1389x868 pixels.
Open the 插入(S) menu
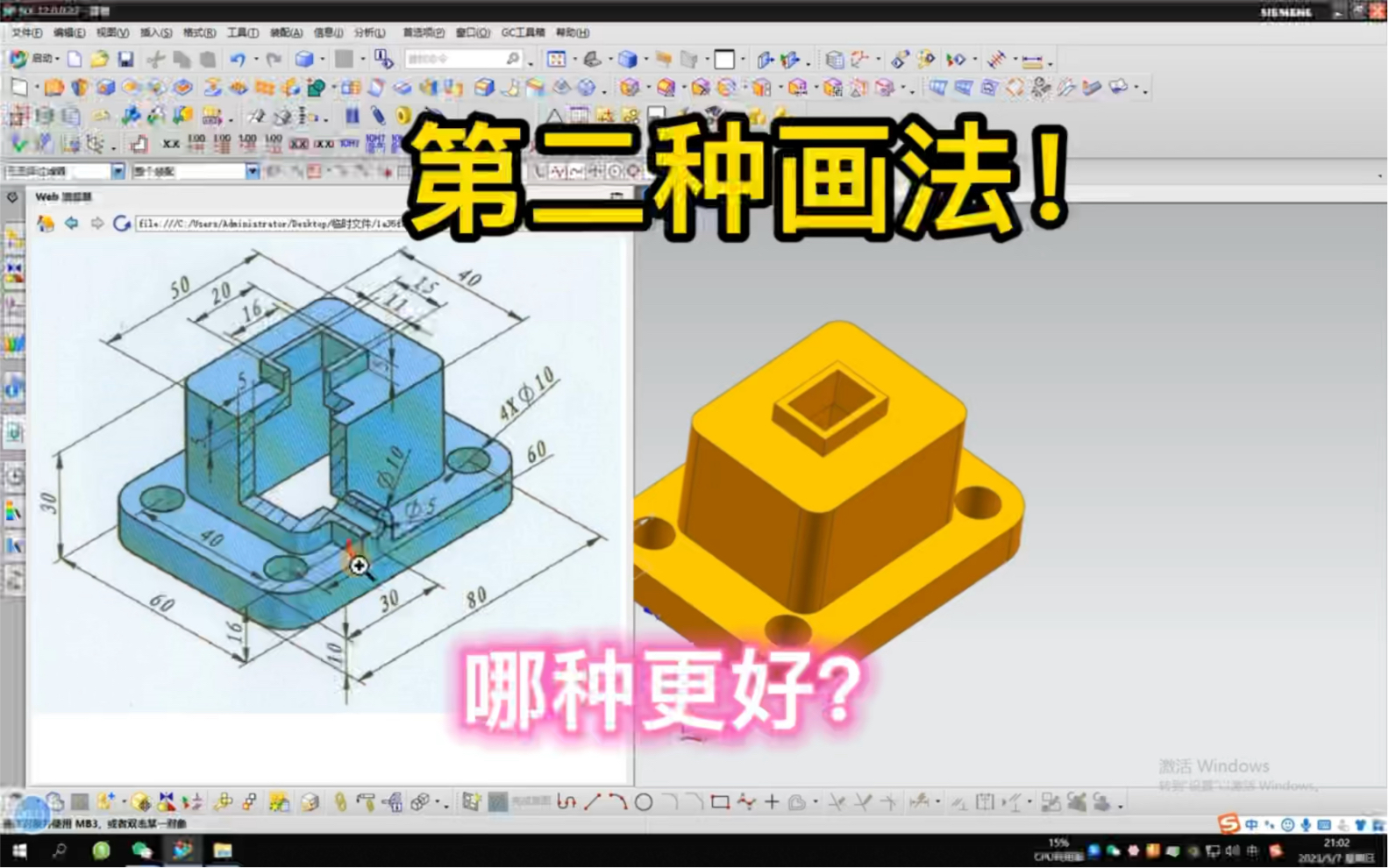click(x=156, y=32)
